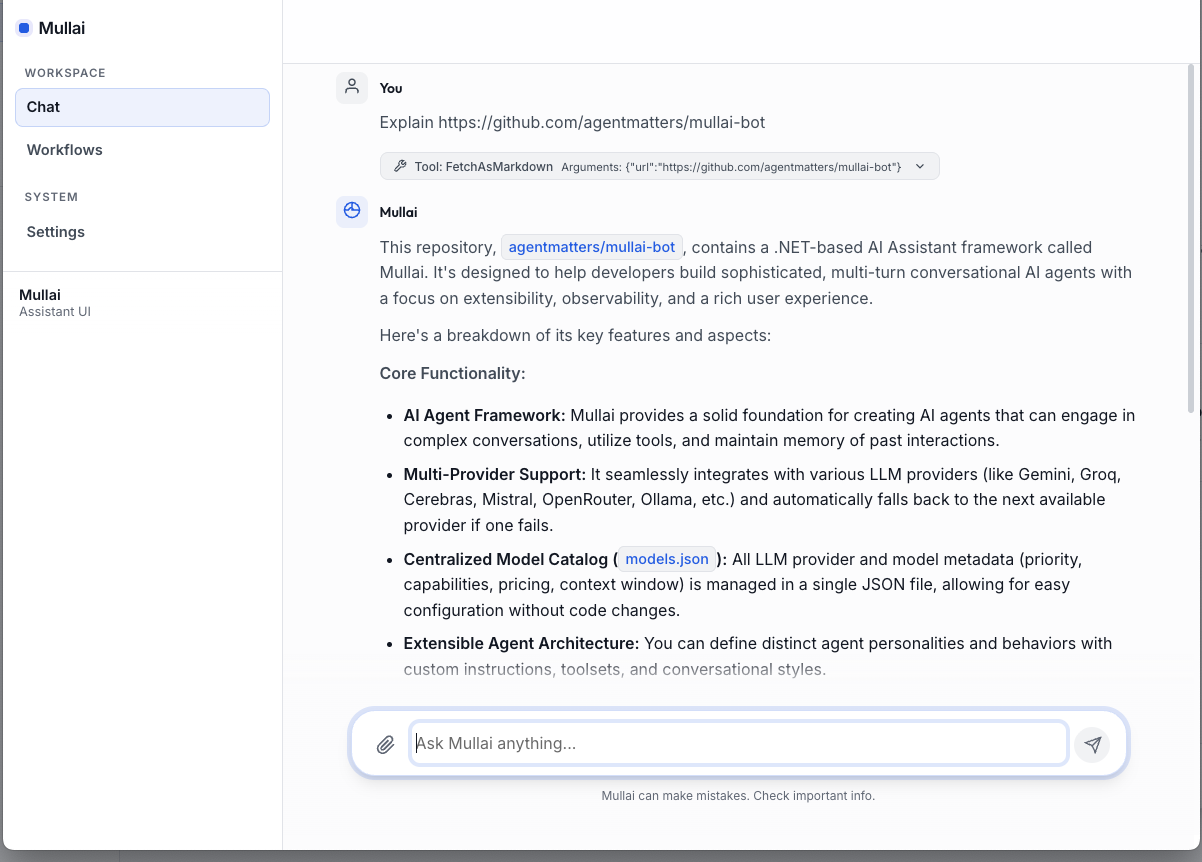Click the SYSTEM section heading
Image resolution: width=1202 pixels, height=862 pixels.
pos(51,197)
